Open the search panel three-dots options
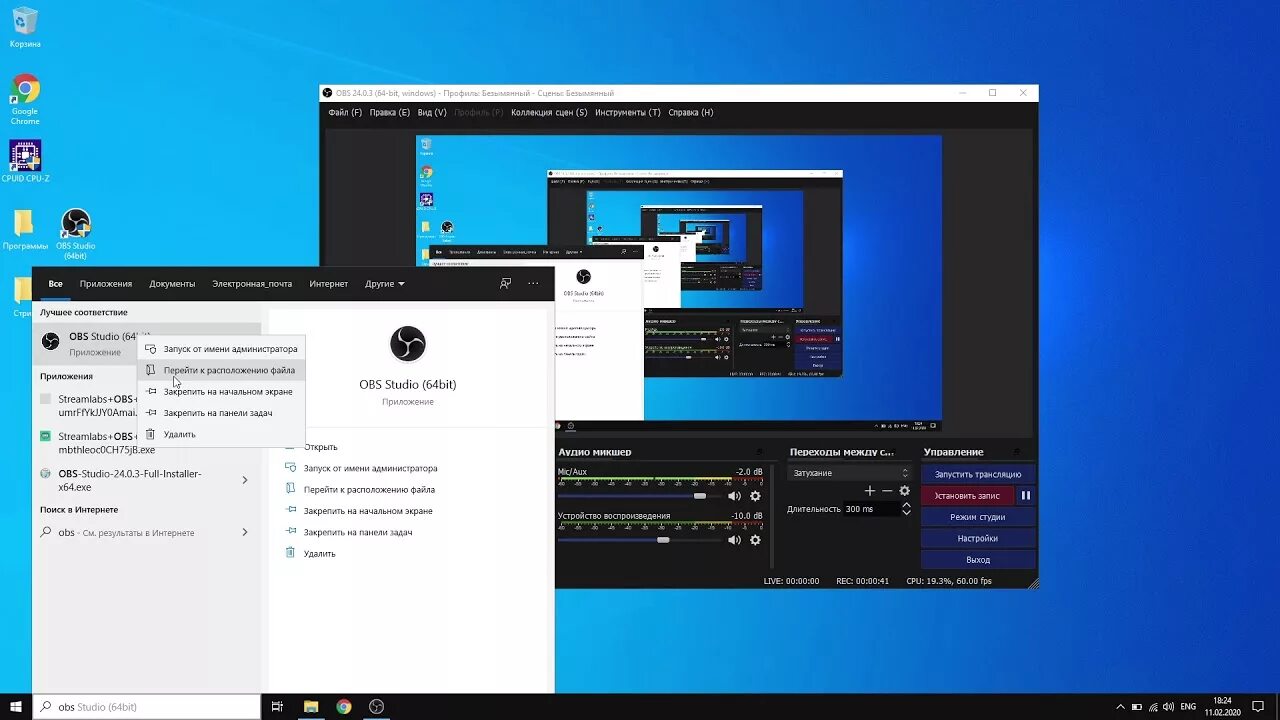Image resolution: width=1280 pixels, height=720 pixels. pyautogui.click(x=533, y=283)
